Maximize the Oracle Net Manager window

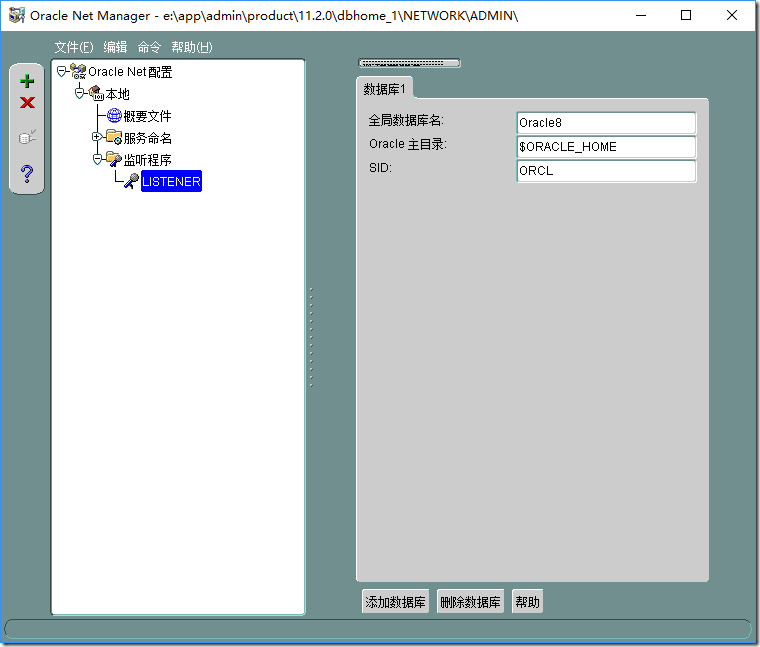[x=686, y=16]
